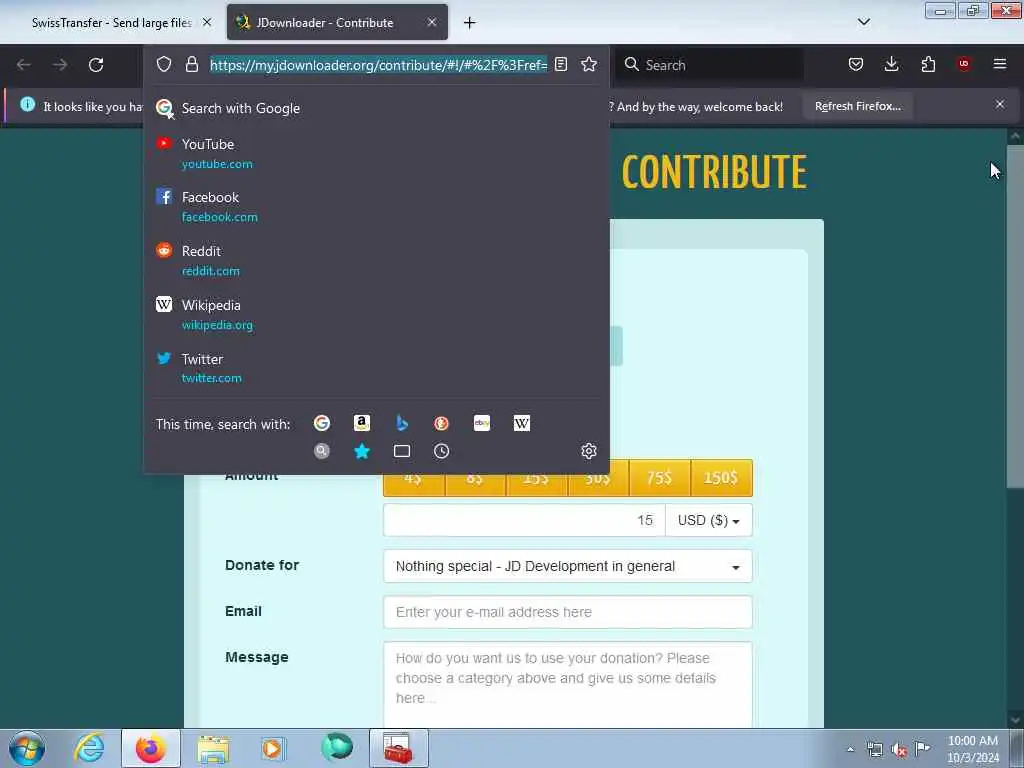Open the Donate for dropdown
Image resolution: width=1024 pixels, height=768 pixels.
point(568,566)
